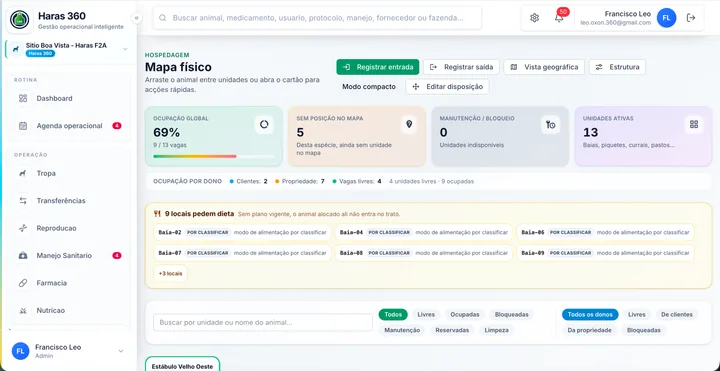The height and width of the screenshot is (371, 720).
Task: Open Dashboard from the sidebar
Action: tap(68, 98)
